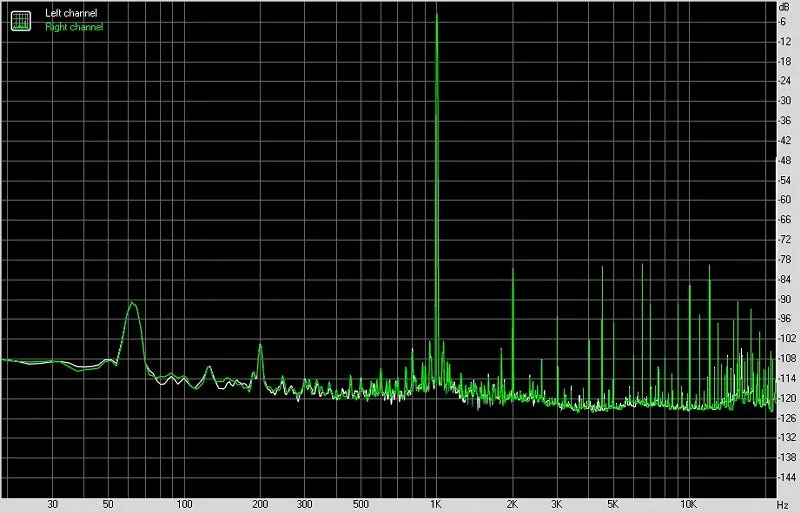
Task: Click the Hz unit label
Action: coord(783,505)
